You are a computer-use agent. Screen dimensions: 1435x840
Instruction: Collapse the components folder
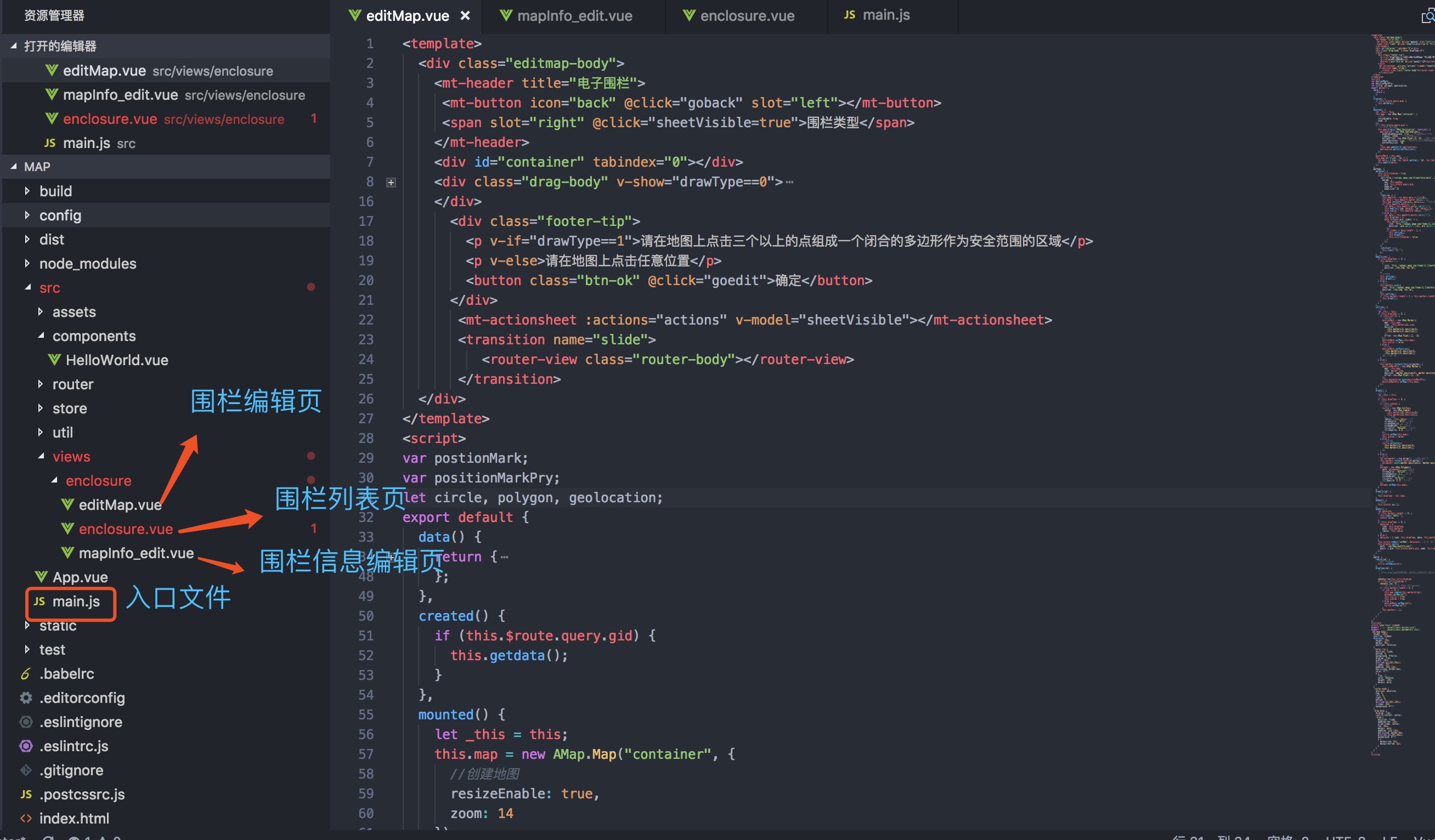tap(40, 336)
